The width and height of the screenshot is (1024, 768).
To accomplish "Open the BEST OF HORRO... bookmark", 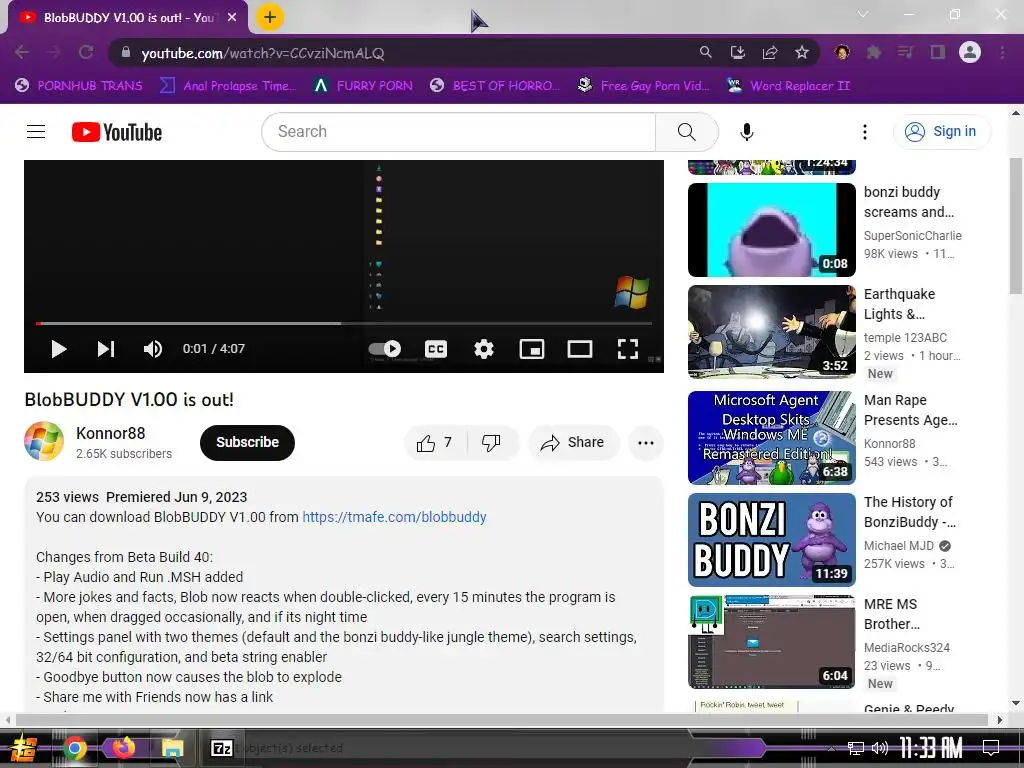I will pos(495,86).
